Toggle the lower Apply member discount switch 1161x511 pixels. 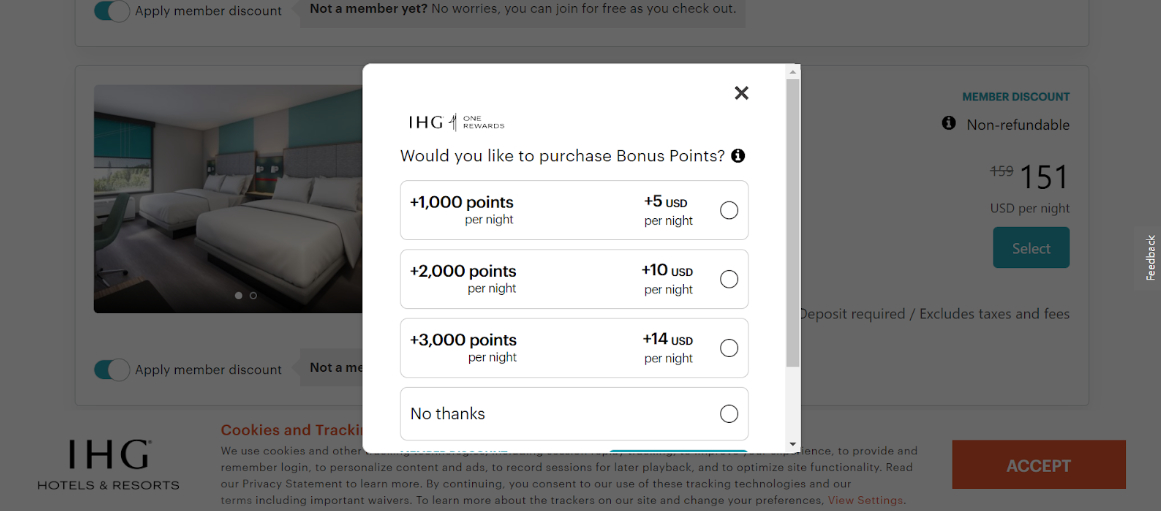[112, 370]
